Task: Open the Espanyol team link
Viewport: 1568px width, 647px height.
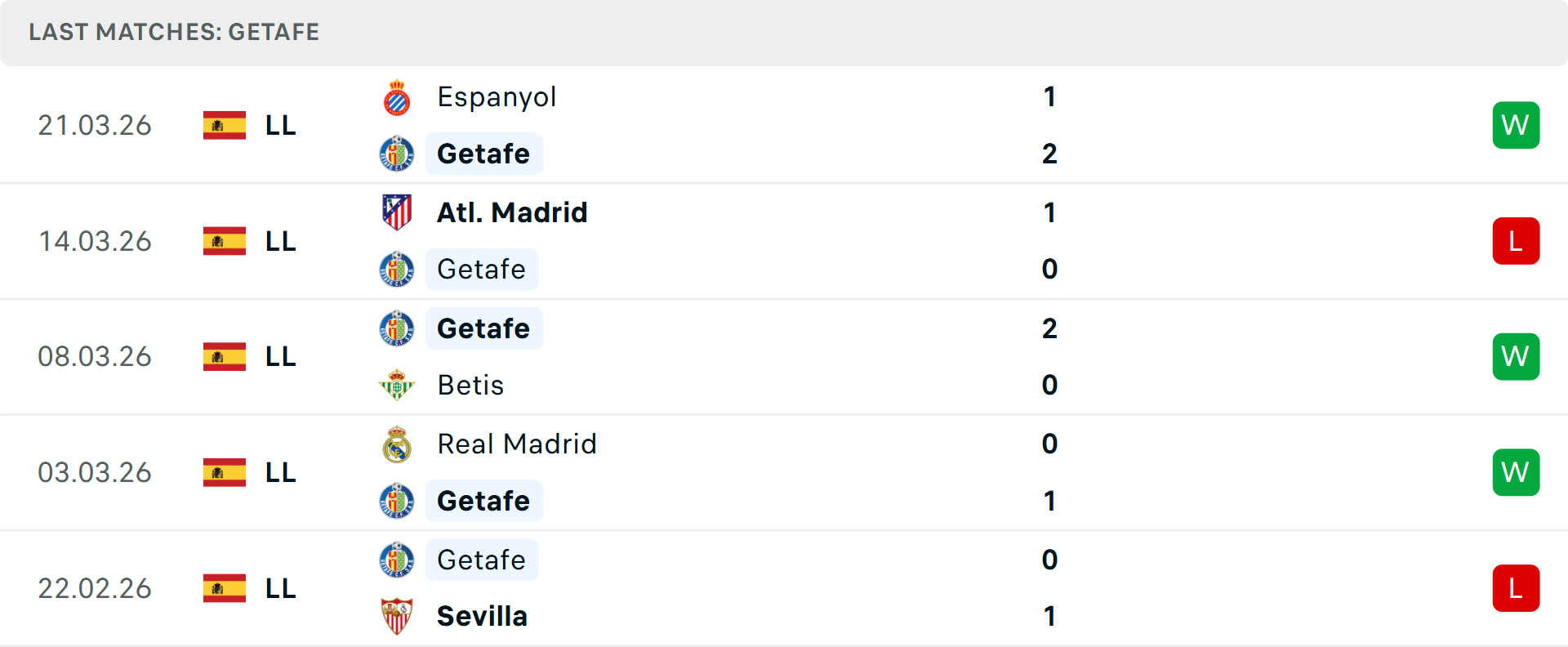Action: pos(497,97)
